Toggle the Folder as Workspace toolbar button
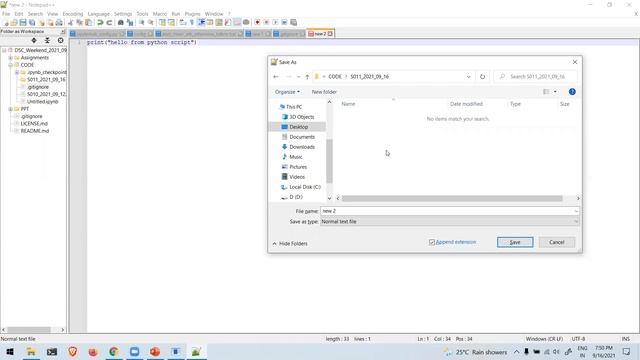640x360 pixels. 237,22
